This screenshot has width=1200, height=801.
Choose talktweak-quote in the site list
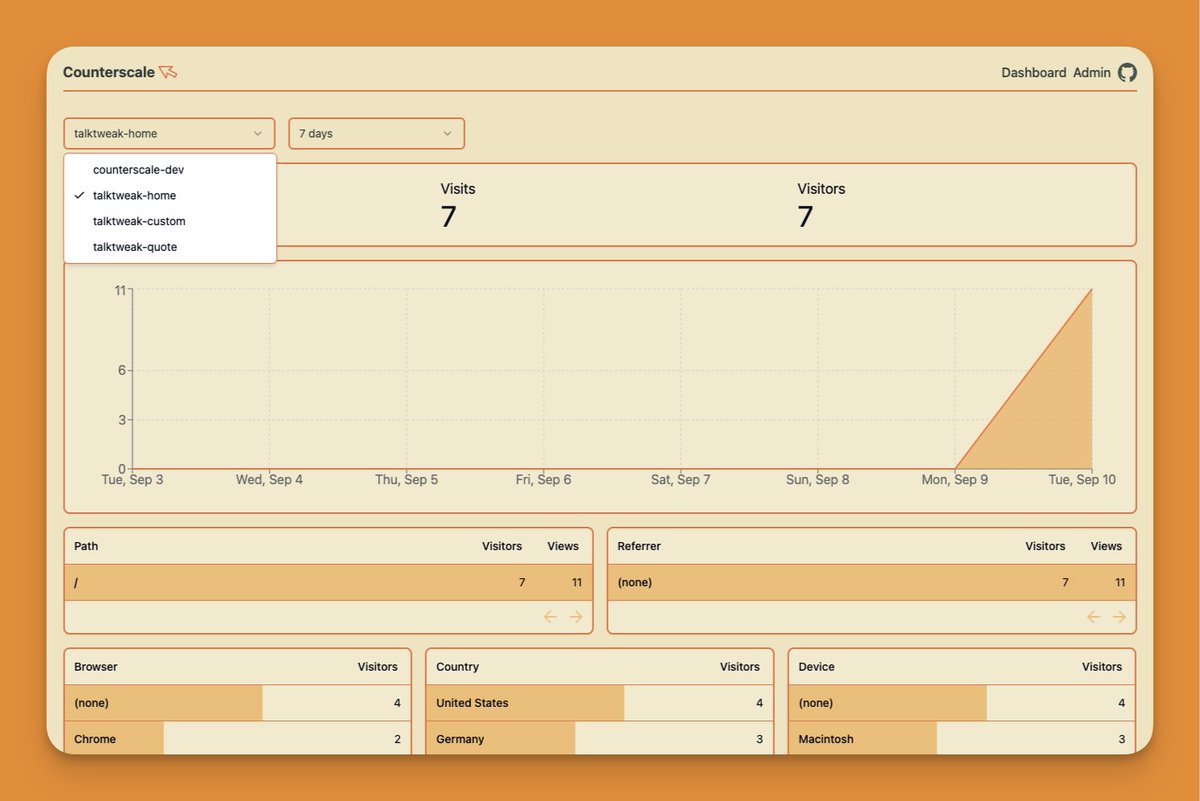[x=170, y=247]
